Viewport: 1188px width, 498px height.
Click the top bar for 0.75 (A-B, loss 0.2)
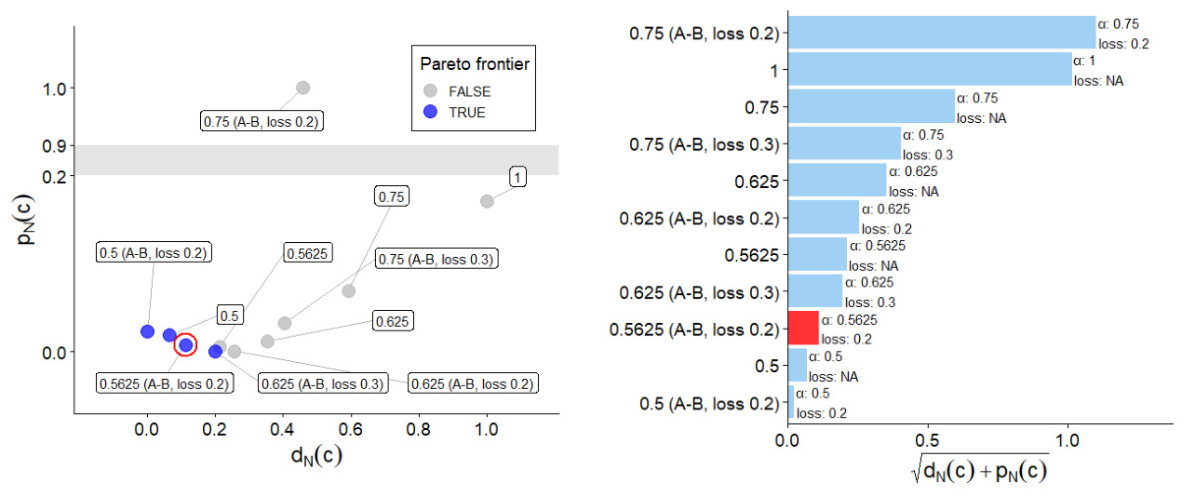(x=942, y=33)
